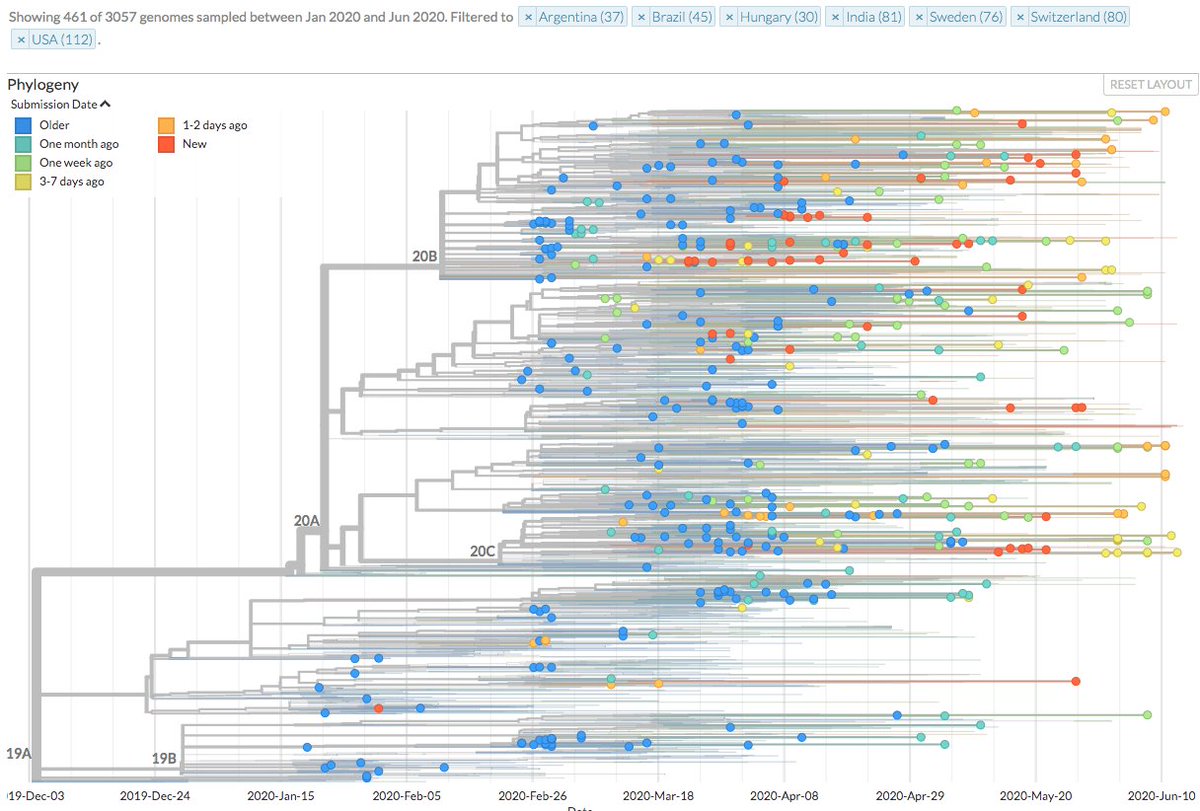Image resolution: width=1200 pixels, height=811 pixels.
Task: Click the 2020-Apr-29 date axis label
Action: click(910, 795)
